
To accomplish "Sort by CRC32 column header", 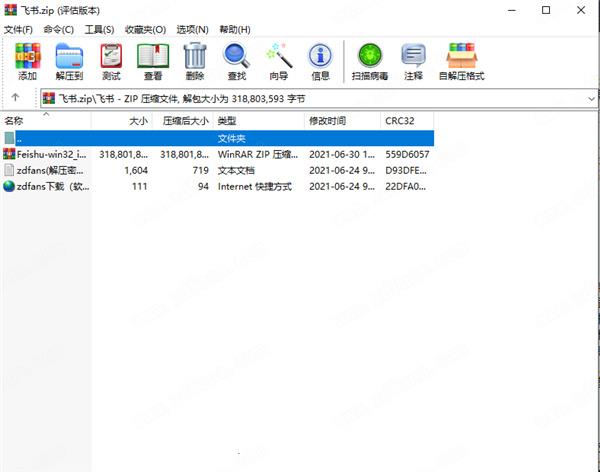I will 407,121.
